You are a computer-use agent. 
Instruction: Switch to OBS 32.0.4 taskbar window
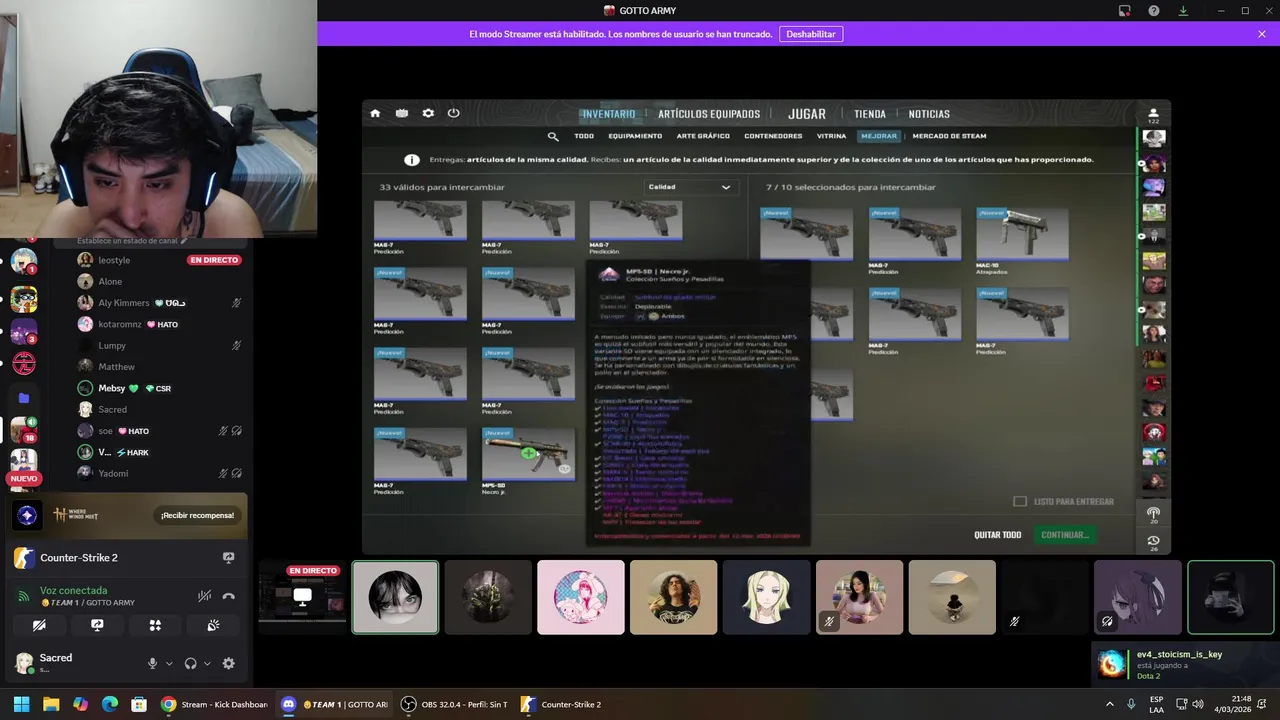point(455,704)
